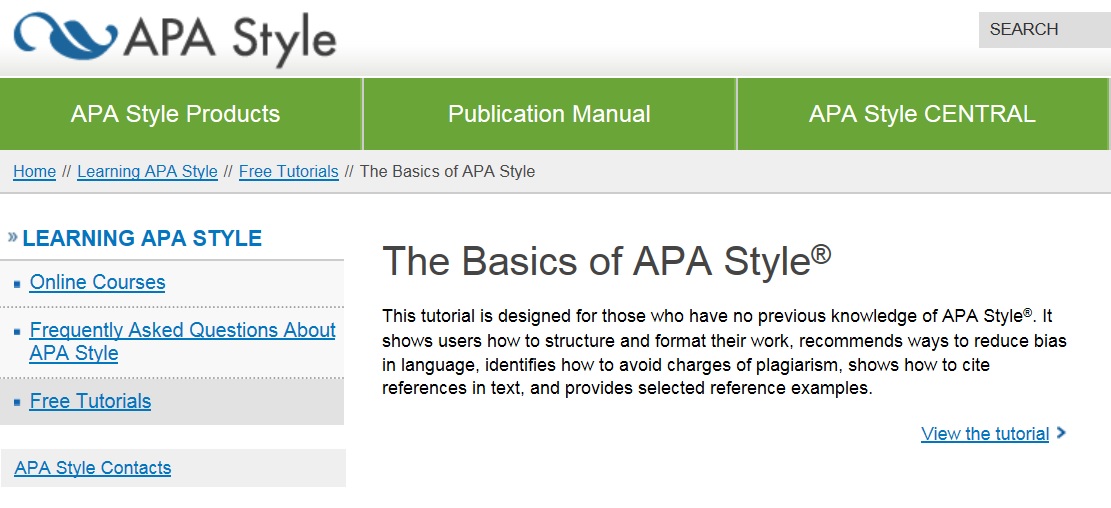Image resolution: width=1111 pixels, height=508 pixels.
Task: Click the LEARNING APA STYLE sidebar heading
Action: pos(142,238)
